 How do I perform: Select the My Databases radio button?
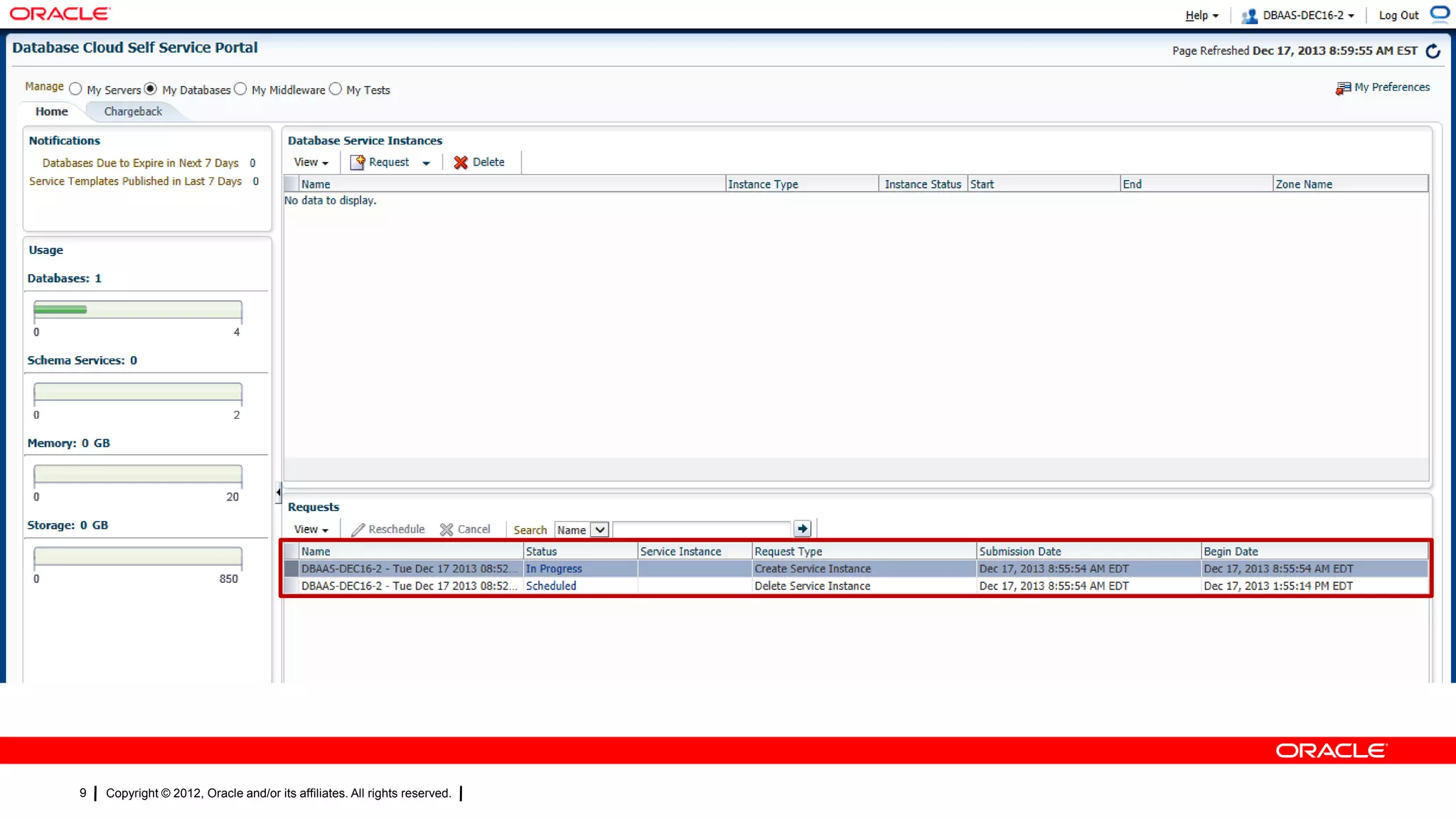[150, 89]
